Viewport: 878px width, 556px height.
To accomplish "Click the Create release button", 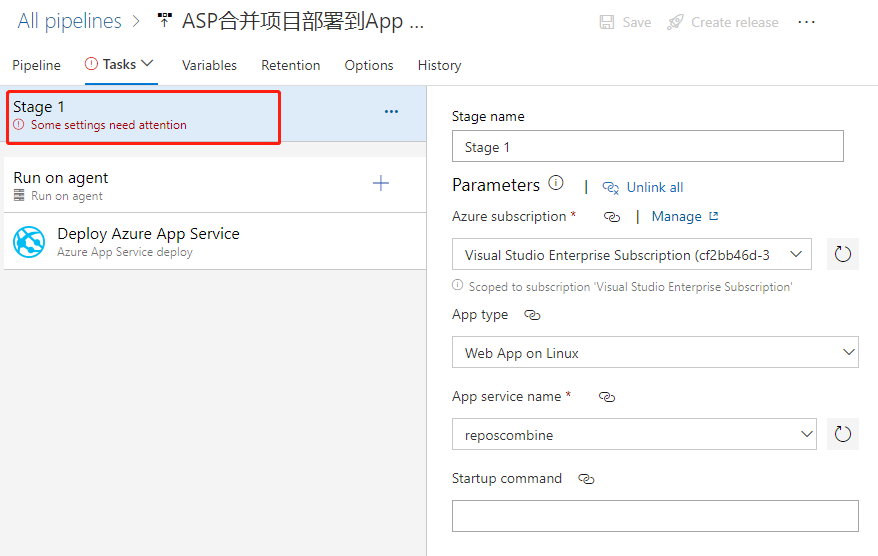I will coord(723,22).
